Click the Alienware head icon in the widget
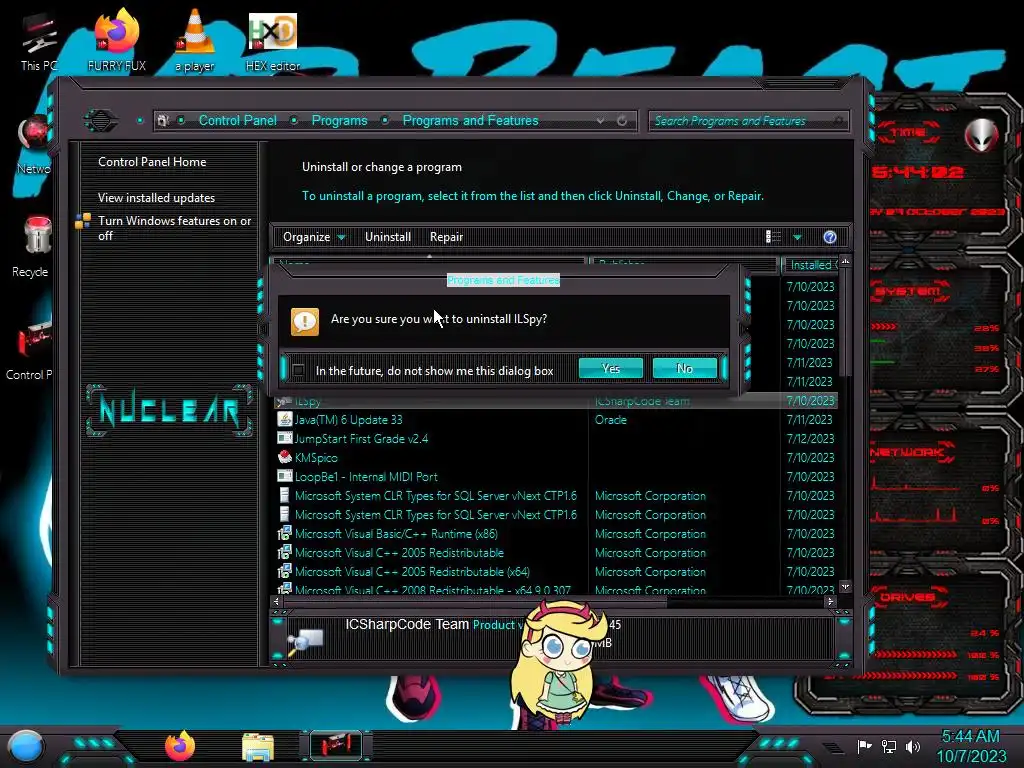1024x768 pixels. pos(981,136)
